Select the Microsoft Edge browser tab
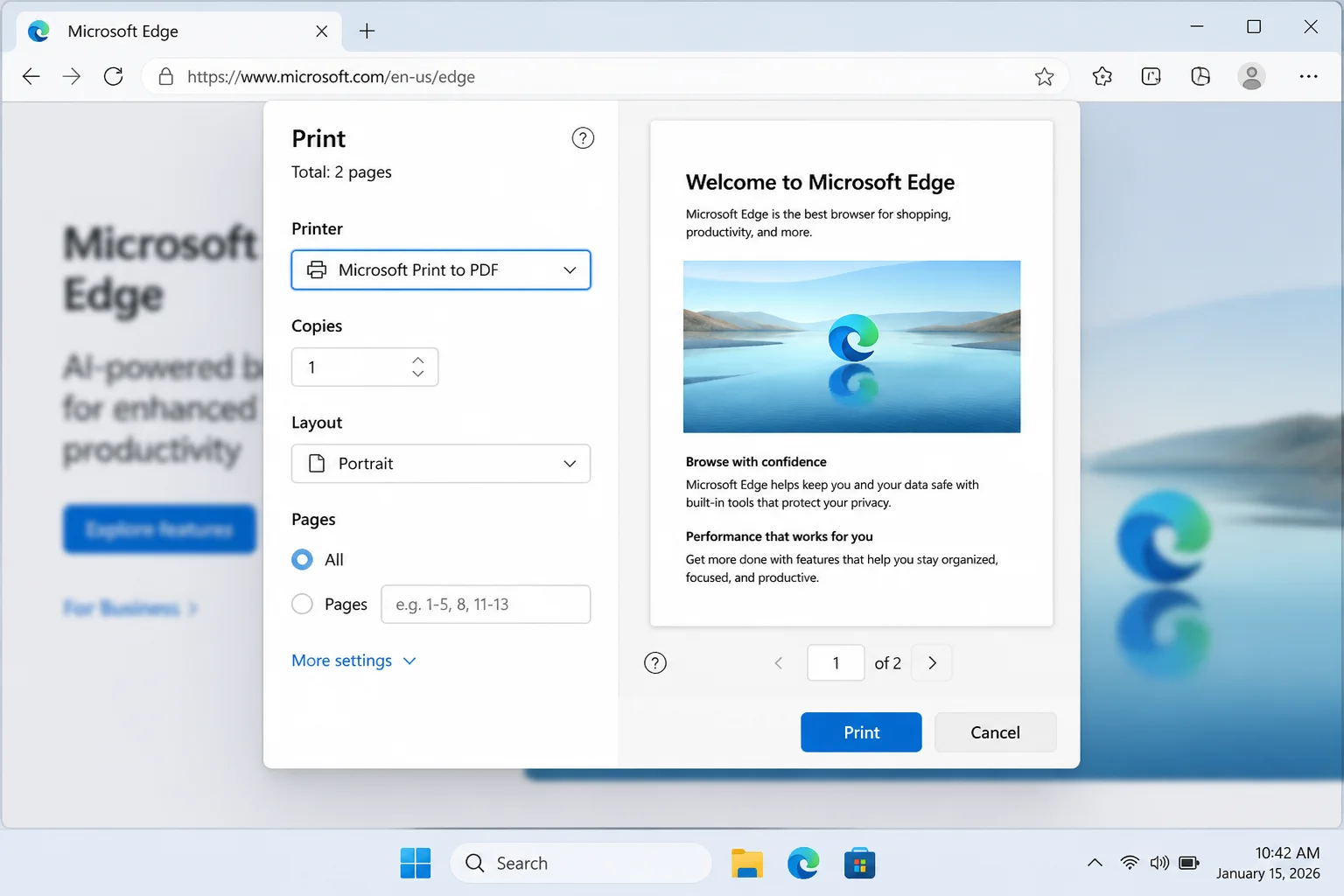Viewport: 1344px width, 896px height. tap(178, 31)
